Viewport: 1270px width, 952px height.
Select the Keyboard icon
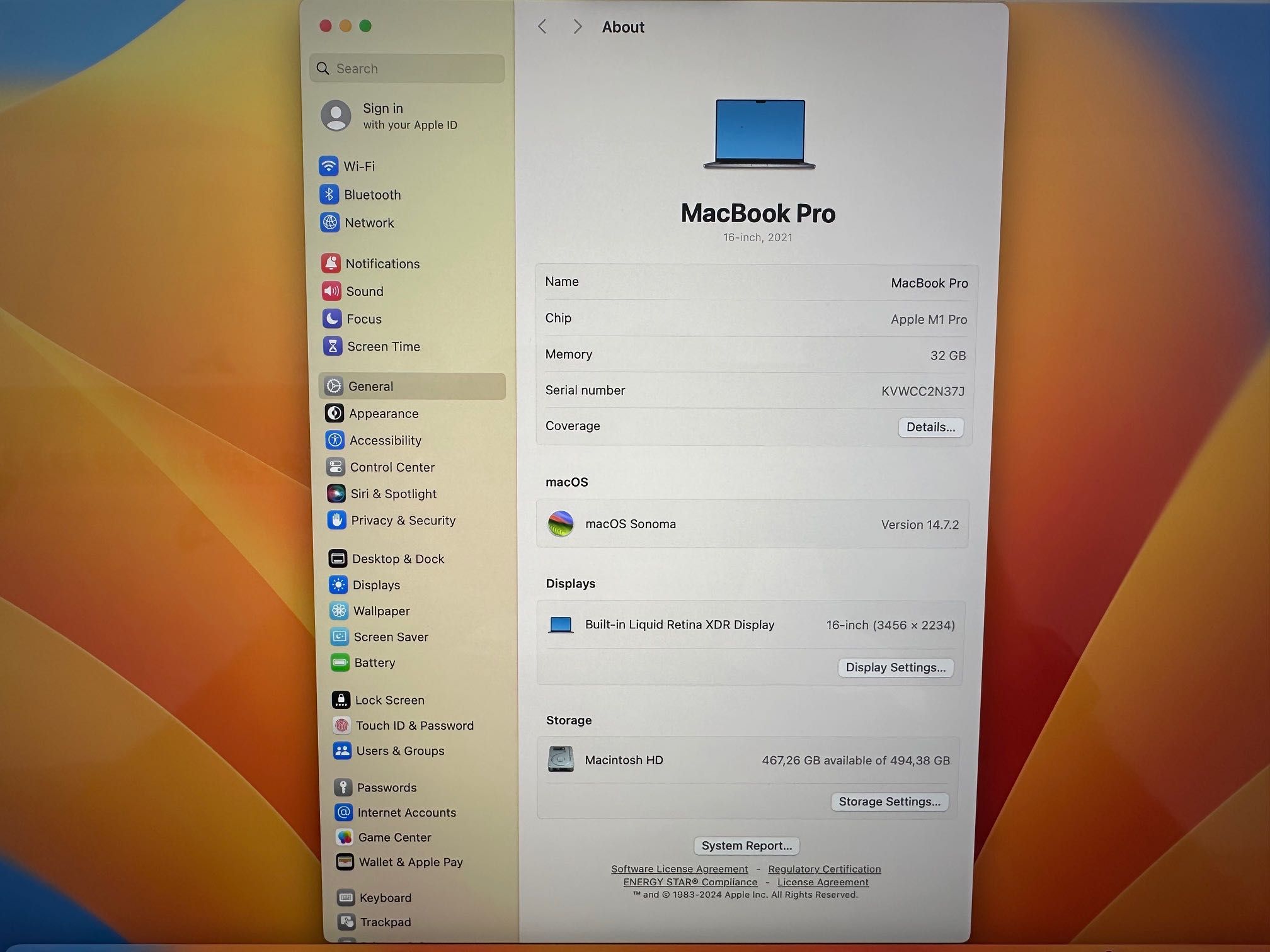(x=346, y=897)
